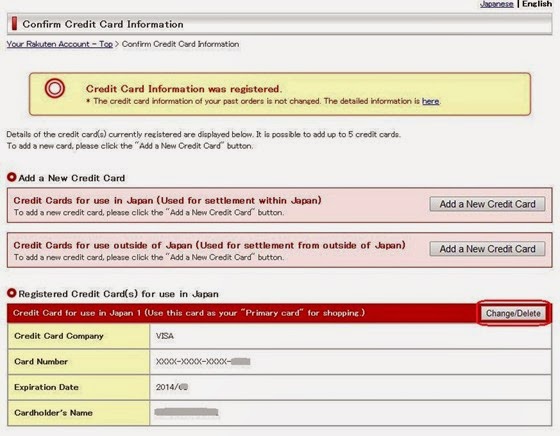
Task: Open the 'here' detailed information link
Action: pyautogui.click(x=430, y=101)
